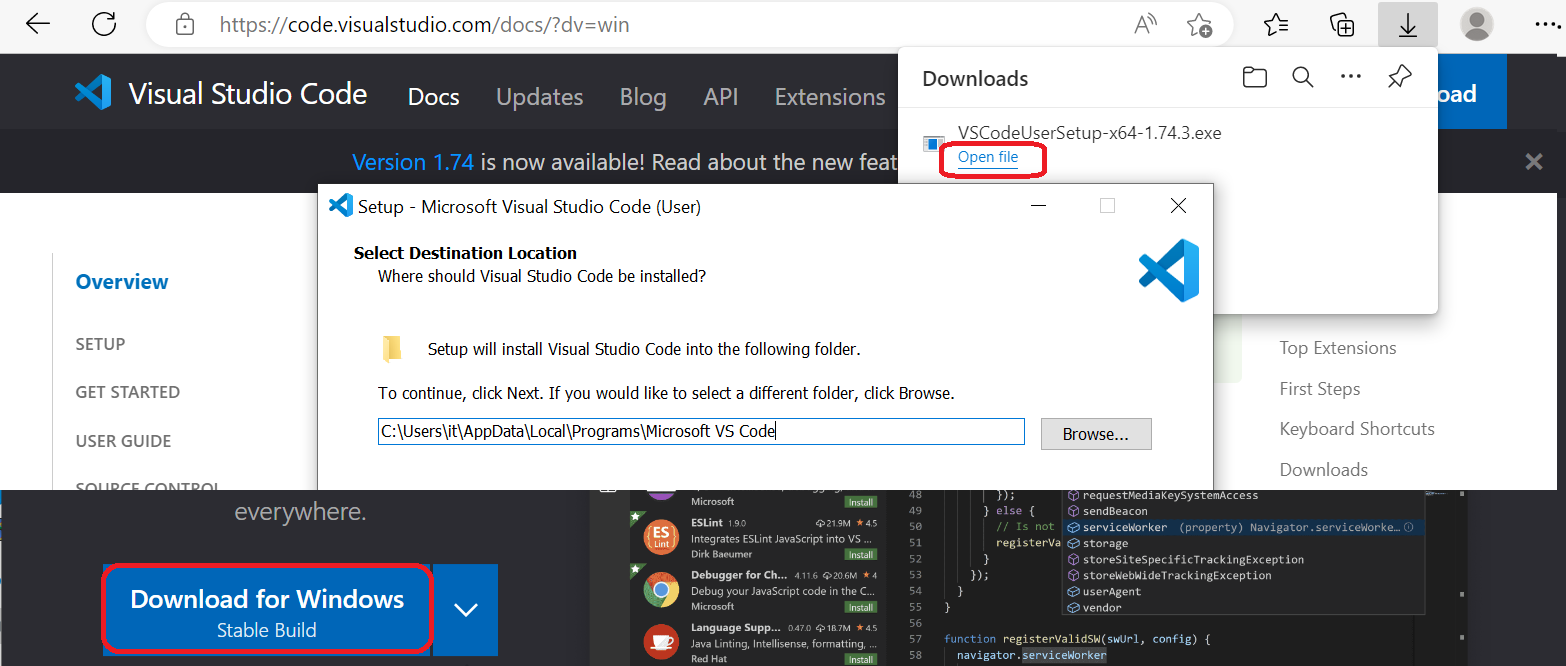Click the Open file link for VSCodeUserSetup
Image resolution: width=1566 pixels, height=666 pixels.
tap(988, 157)
